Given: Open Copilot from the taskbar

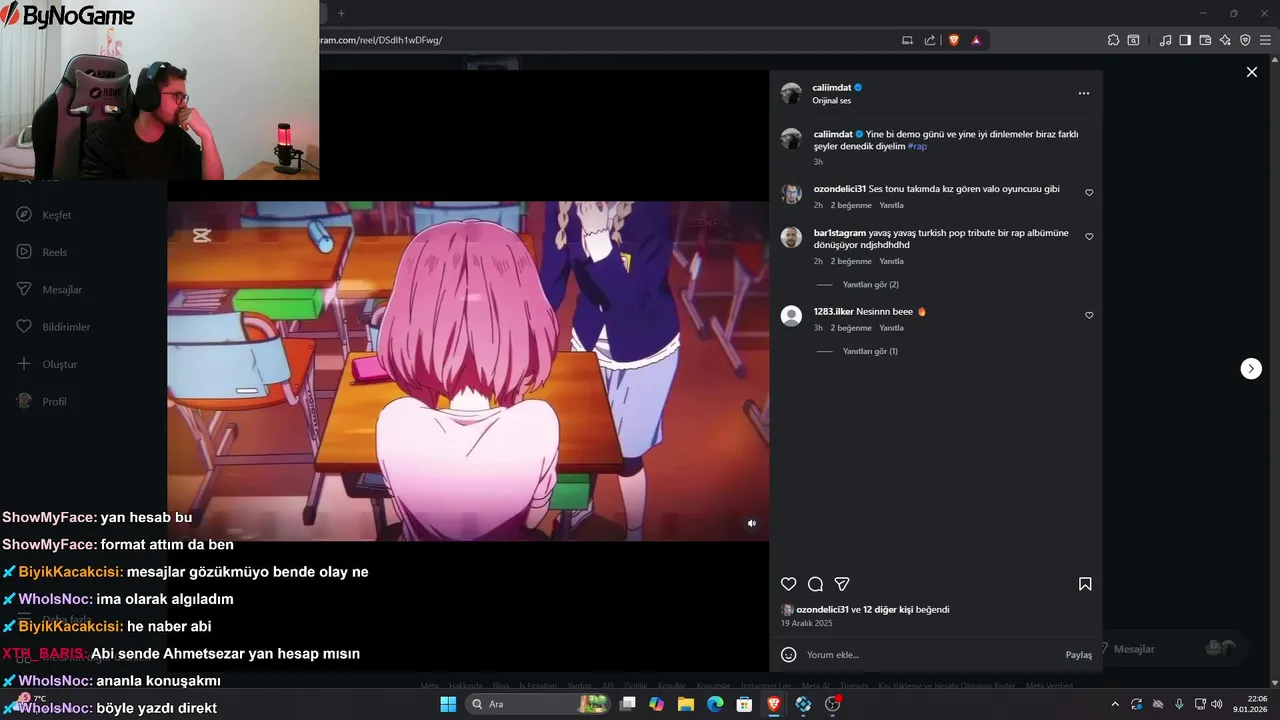Looking at the screenshot, I should (656, 704).
